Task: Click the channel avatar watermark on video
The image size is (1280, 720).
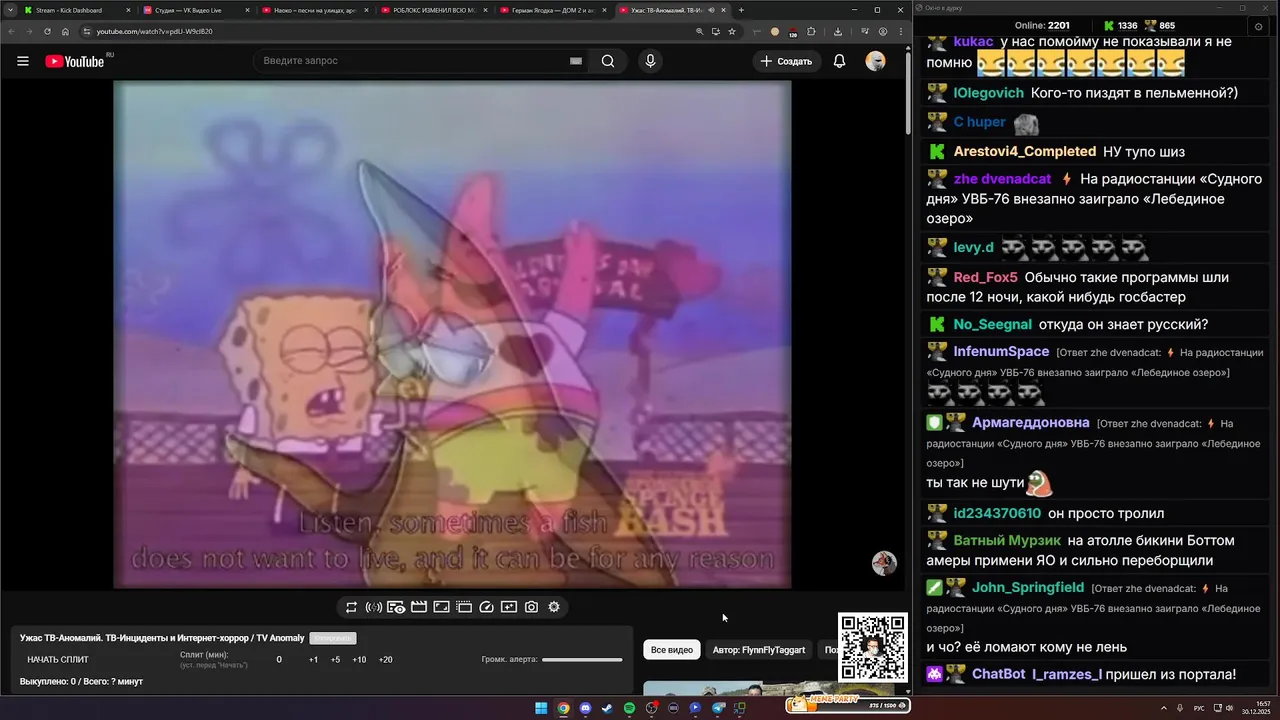Action: (884, 563)
